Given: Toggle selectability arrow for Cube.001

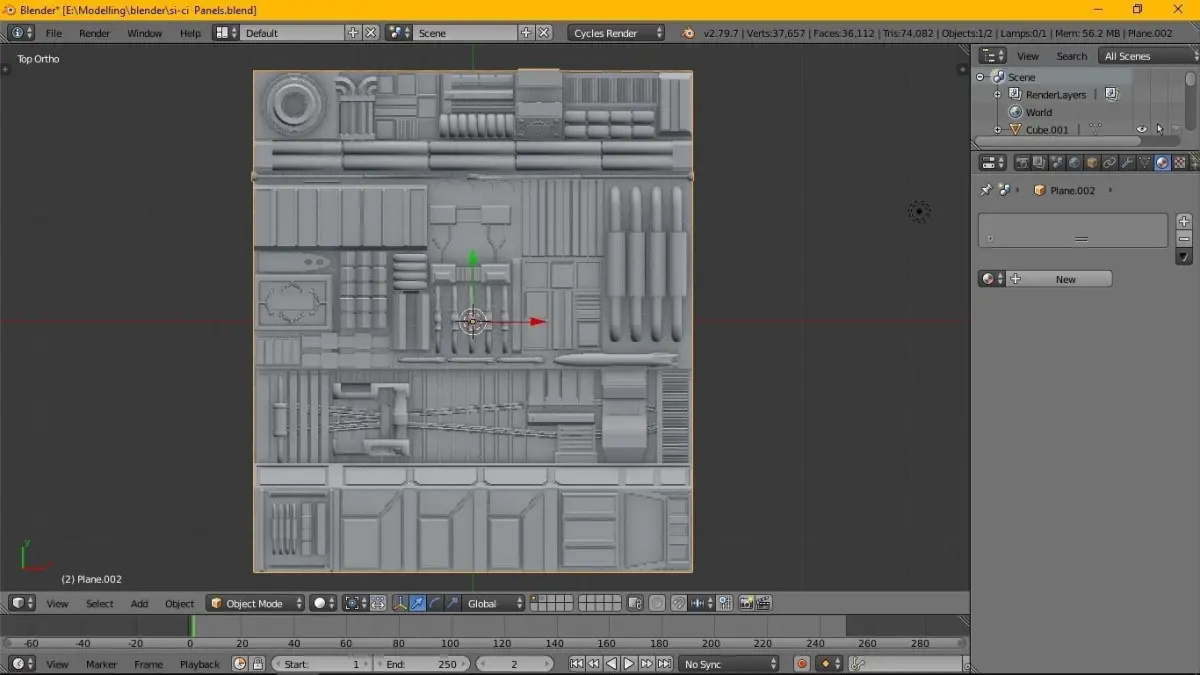Looking at the screenshot, I should [x=1160, y=129].
